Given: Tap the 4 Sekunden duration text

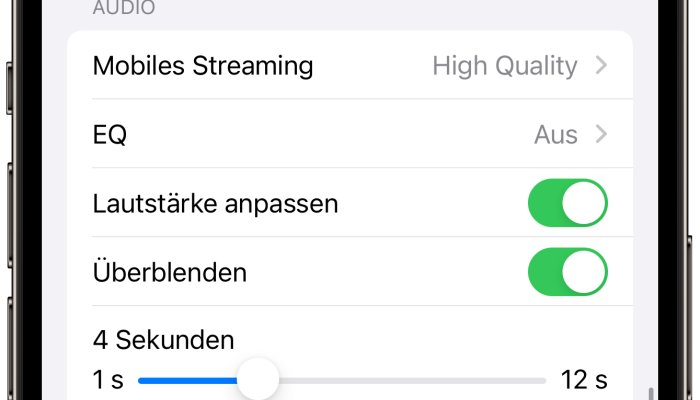Looking at the screenshot, I should coord(163,340).
